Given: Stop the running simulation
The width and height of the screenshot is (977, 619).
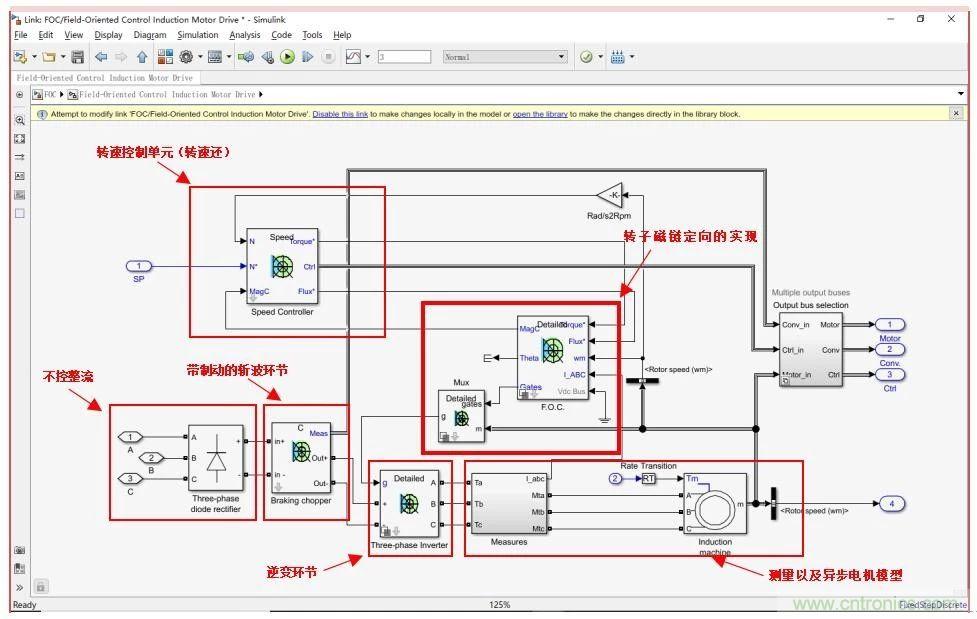Looking at the screenshot, I should click(x=327, y=57).
